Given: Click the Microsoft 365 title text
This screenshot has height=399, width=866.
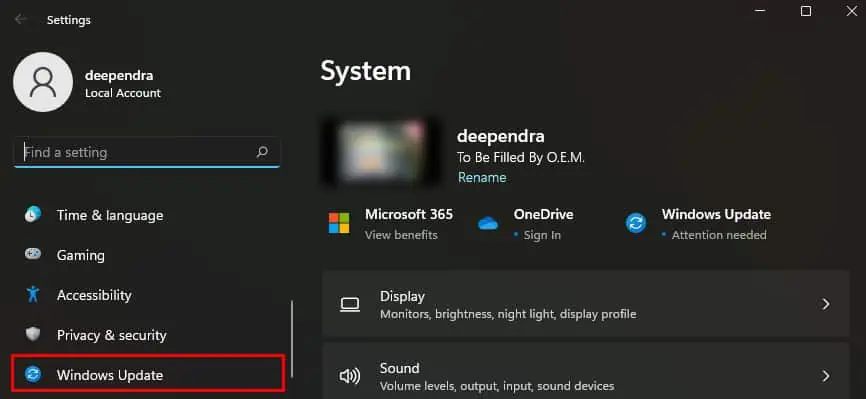Looking at the screenshot, I should point(409,214).
